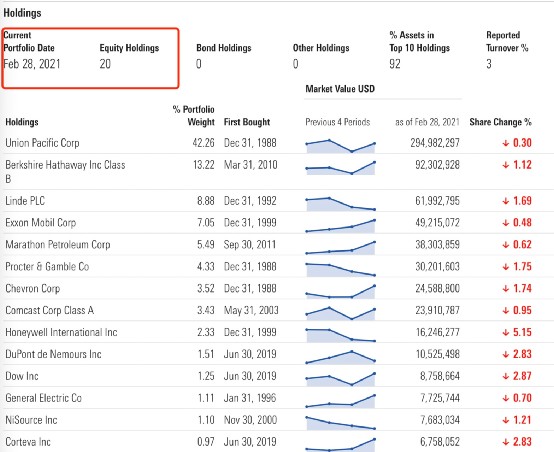This screenshot has width=554, height=452.
Task: Open the Linde PLC holding
Action: point(25,201)
